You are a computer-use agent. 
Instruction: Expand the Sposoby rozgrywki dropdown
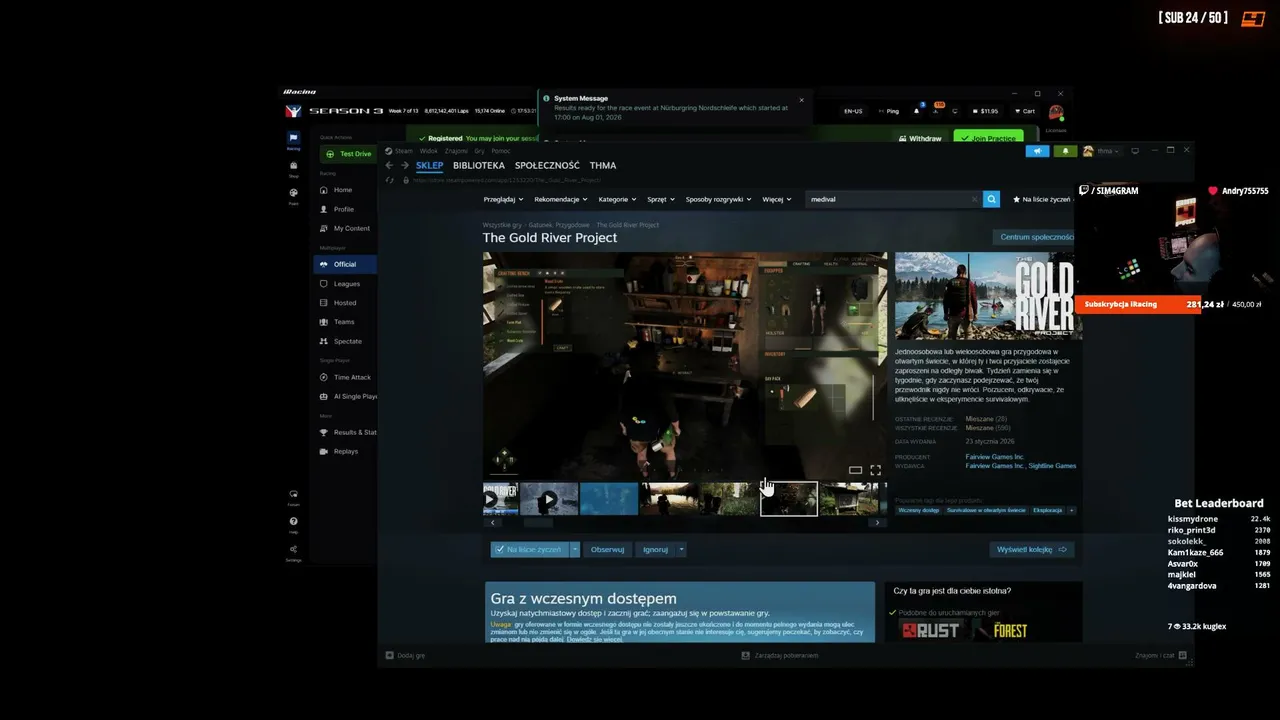pos(718,199)
